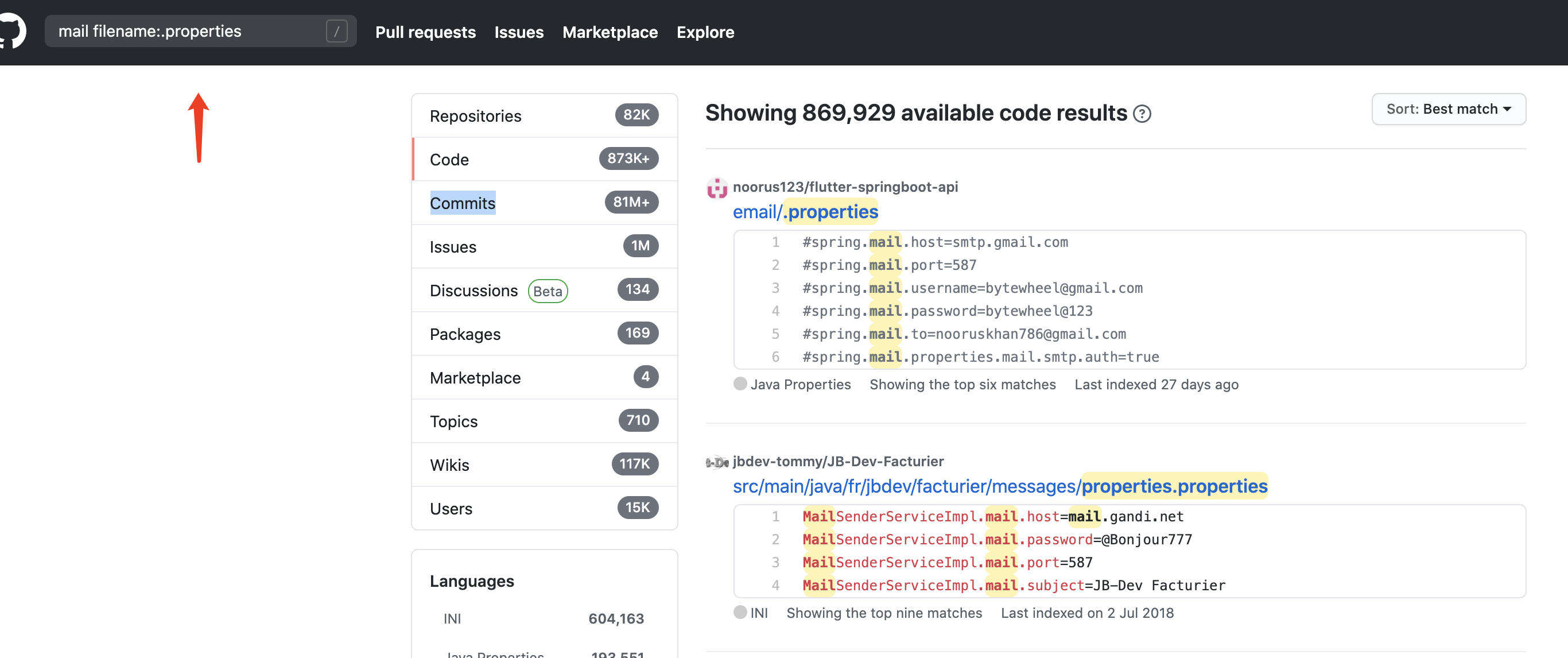Screen dimensions: 1568x658
Task: Click the GitHub logo icon
Action: [x=11, y=31]
